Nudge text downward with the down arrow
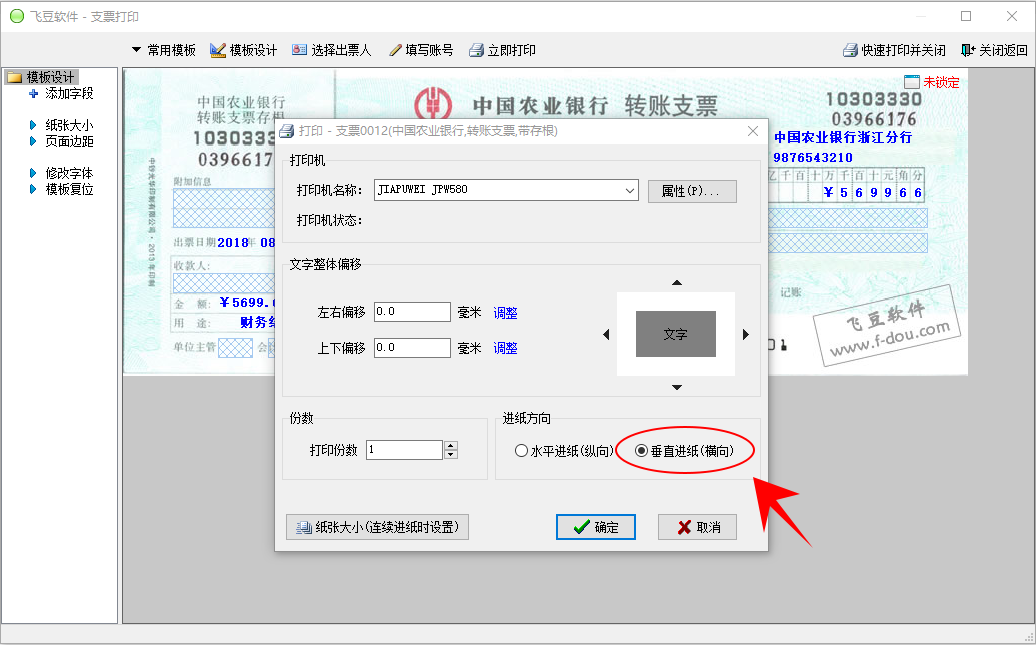The image size is (1036, 645). 677,387
